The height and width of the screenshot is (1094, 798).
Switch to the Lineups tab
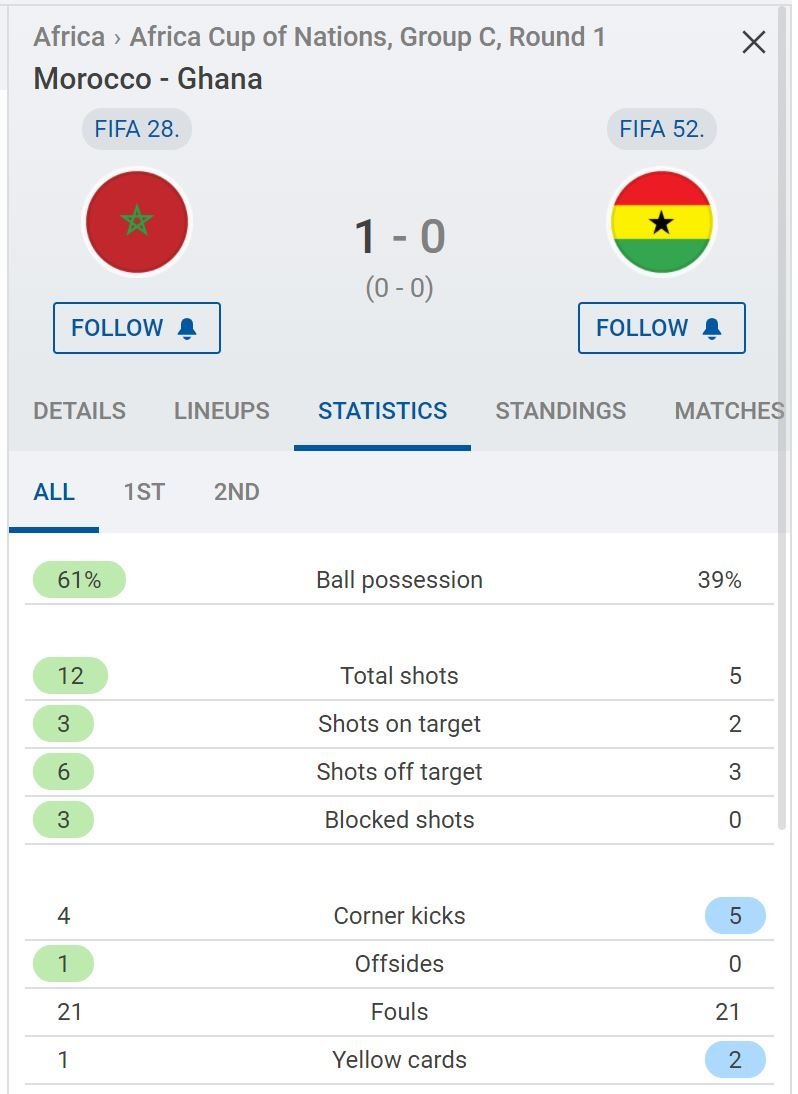222,411
